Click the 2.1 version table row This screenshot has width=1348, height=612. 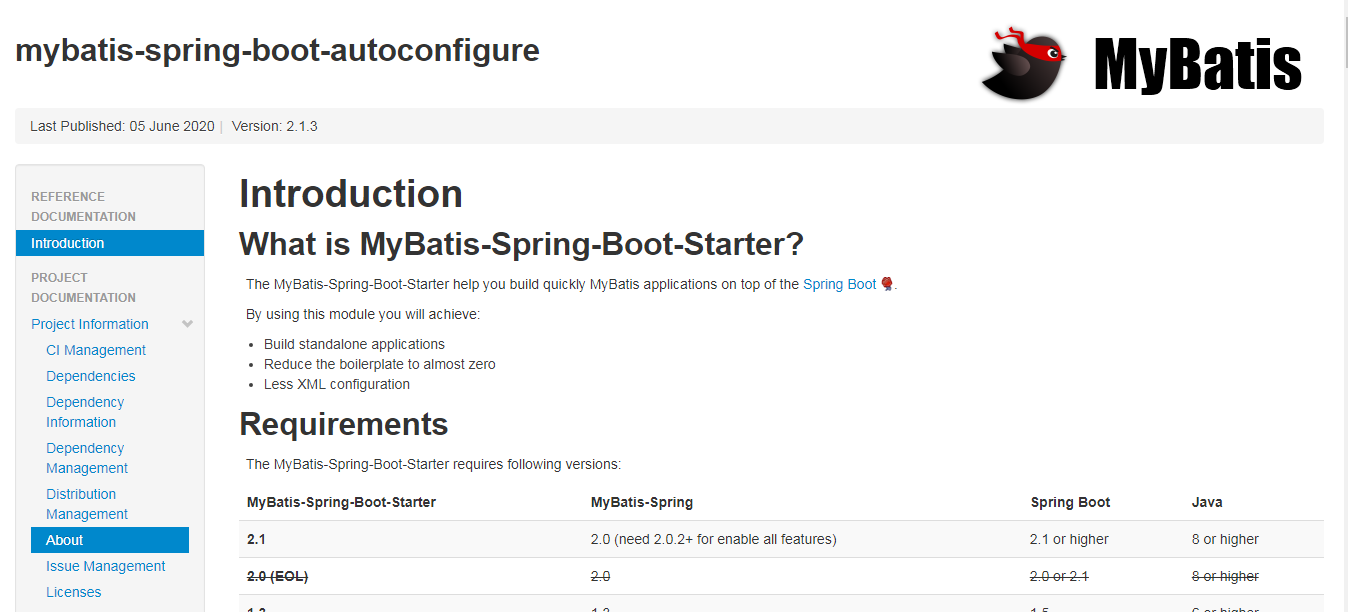pyautogui.click(x=781, y=539)
